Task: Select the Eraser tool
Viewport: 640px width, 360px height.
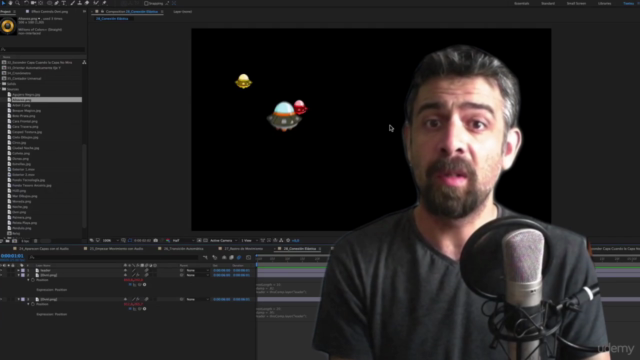Action: pos(87,3)
